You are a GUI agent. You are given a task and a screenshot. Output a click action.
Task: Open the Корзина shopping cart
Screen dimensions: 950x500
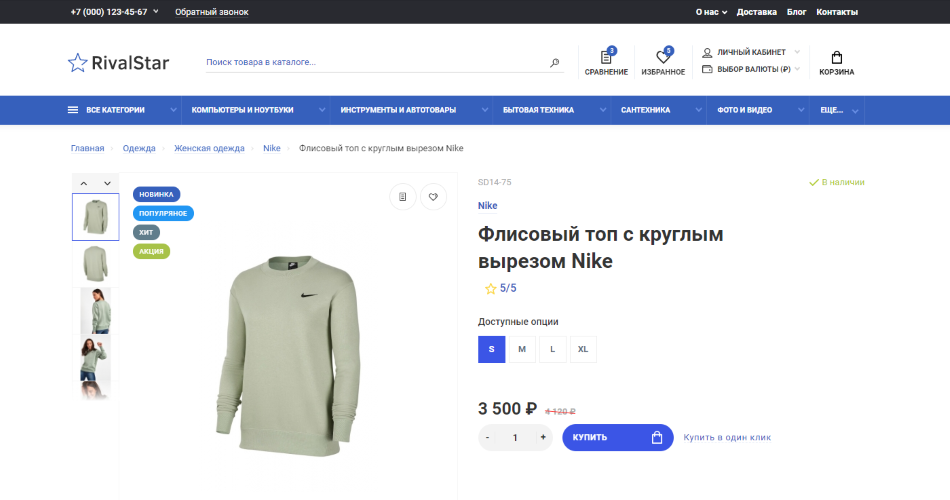836,63
